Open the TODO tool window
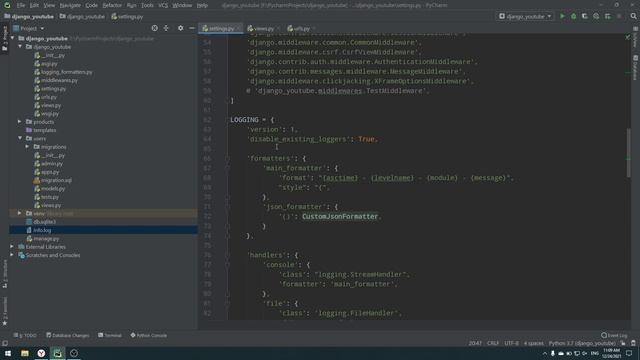Viewport: 640px width, 360px height. 24,335
